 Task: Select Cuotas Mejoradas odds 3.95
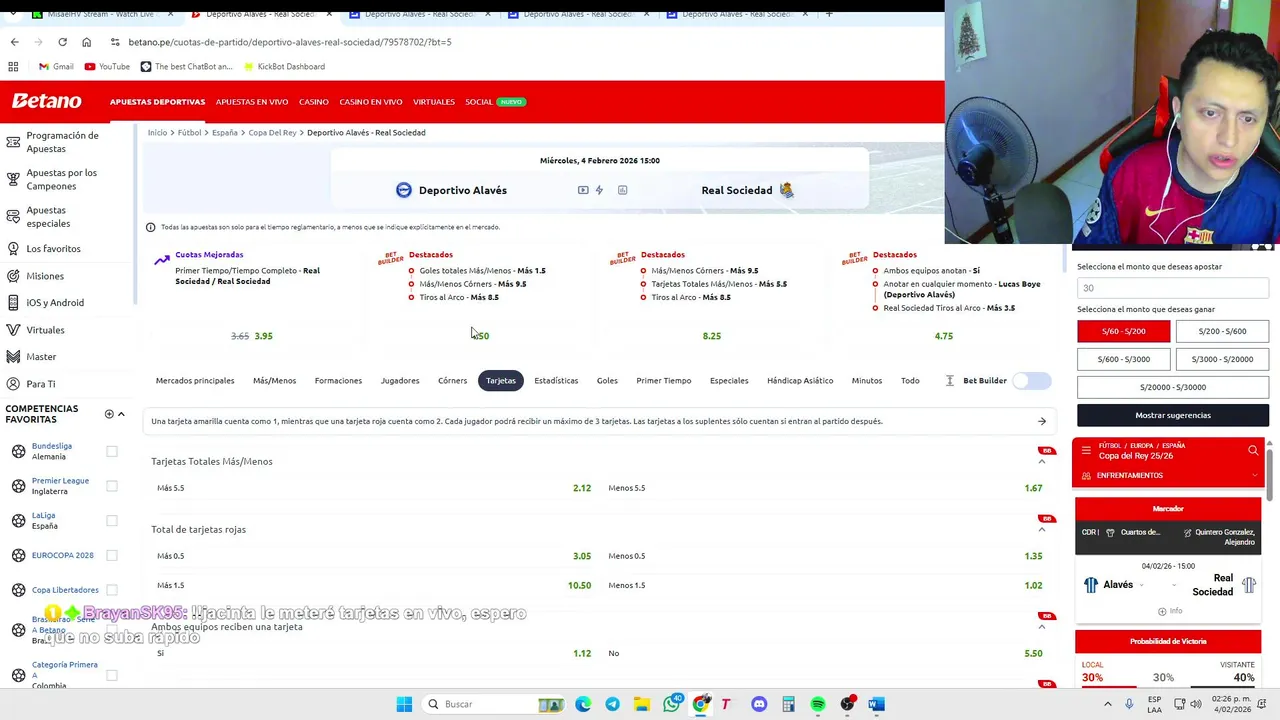[263, 336]
